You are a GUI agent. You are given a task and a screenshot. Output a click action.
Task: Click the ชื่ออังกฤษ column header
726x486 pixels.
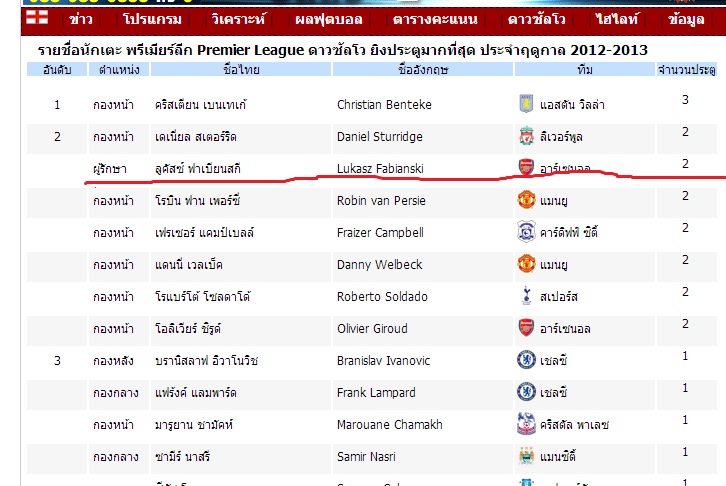click(423, 70)
